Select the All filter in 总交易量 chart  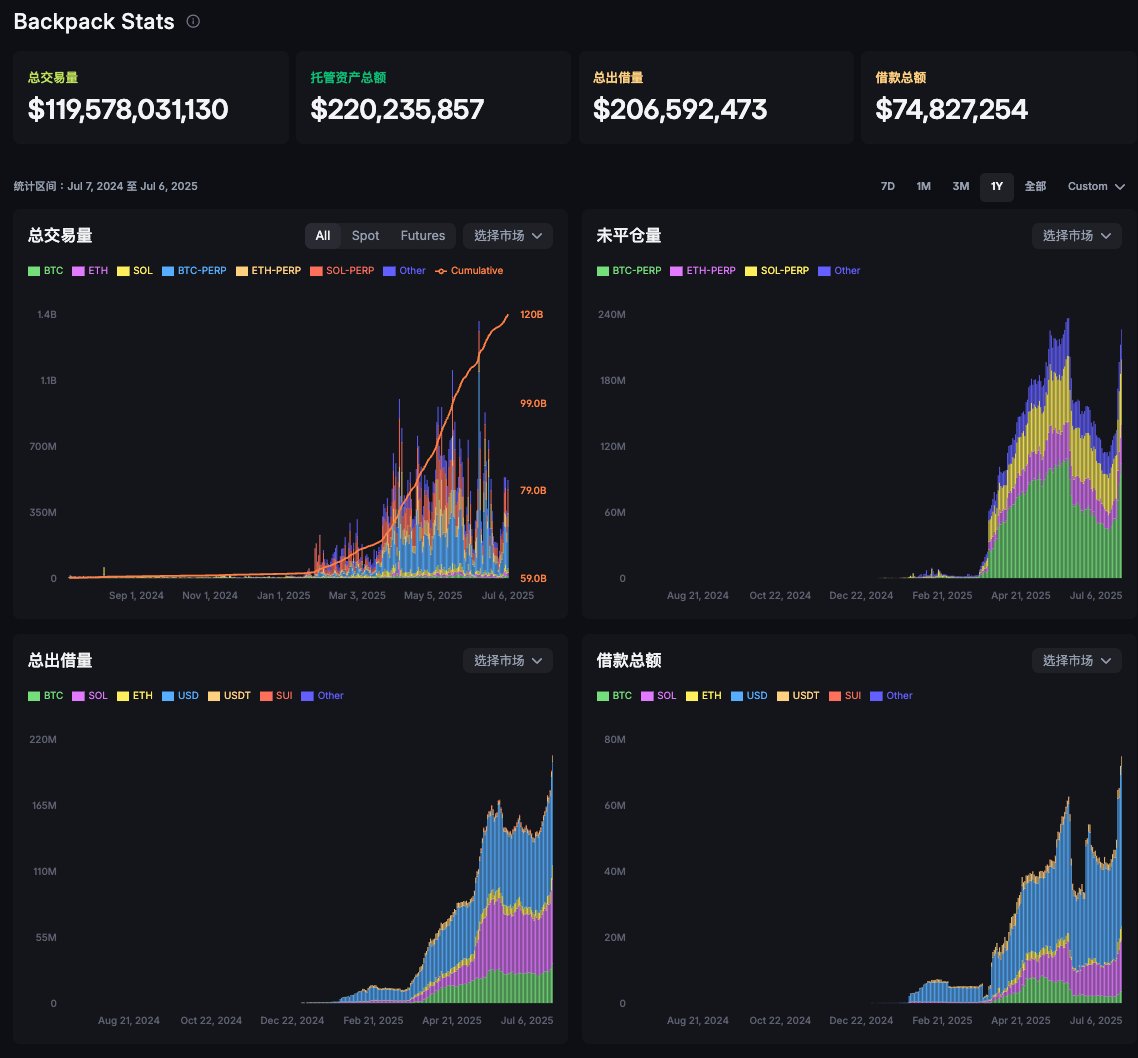point(323,236)
